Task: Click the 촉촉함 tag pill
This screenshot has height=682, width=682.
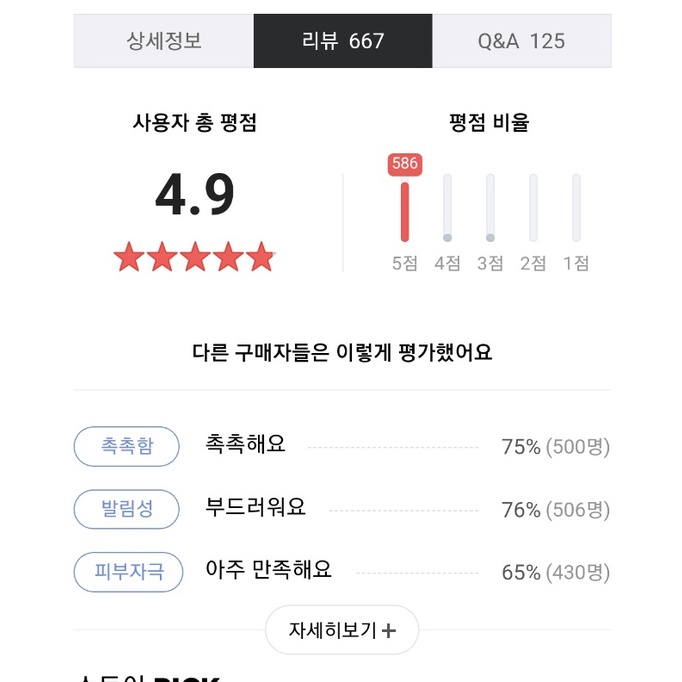Action: [127, 446]
